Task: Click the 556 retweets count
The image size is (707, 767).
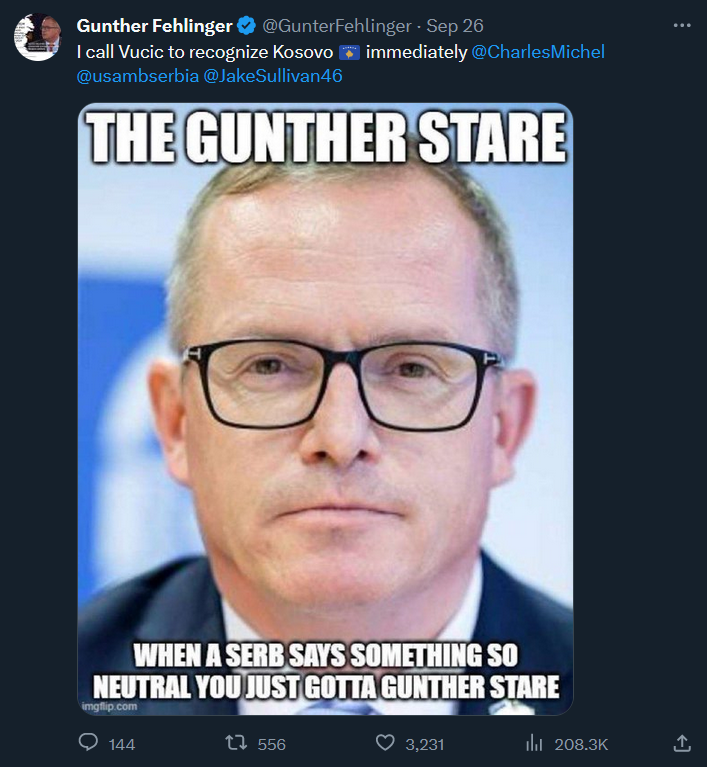Action: click(x=272, y=744)
